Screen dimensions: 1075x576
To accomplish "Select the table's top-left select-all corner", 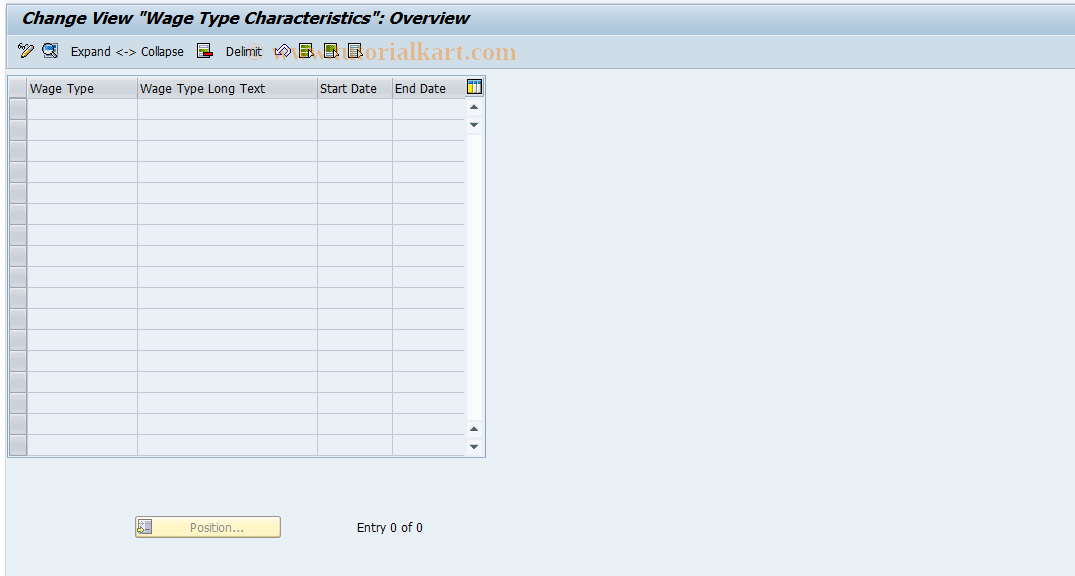I will [x=18, y=88].
